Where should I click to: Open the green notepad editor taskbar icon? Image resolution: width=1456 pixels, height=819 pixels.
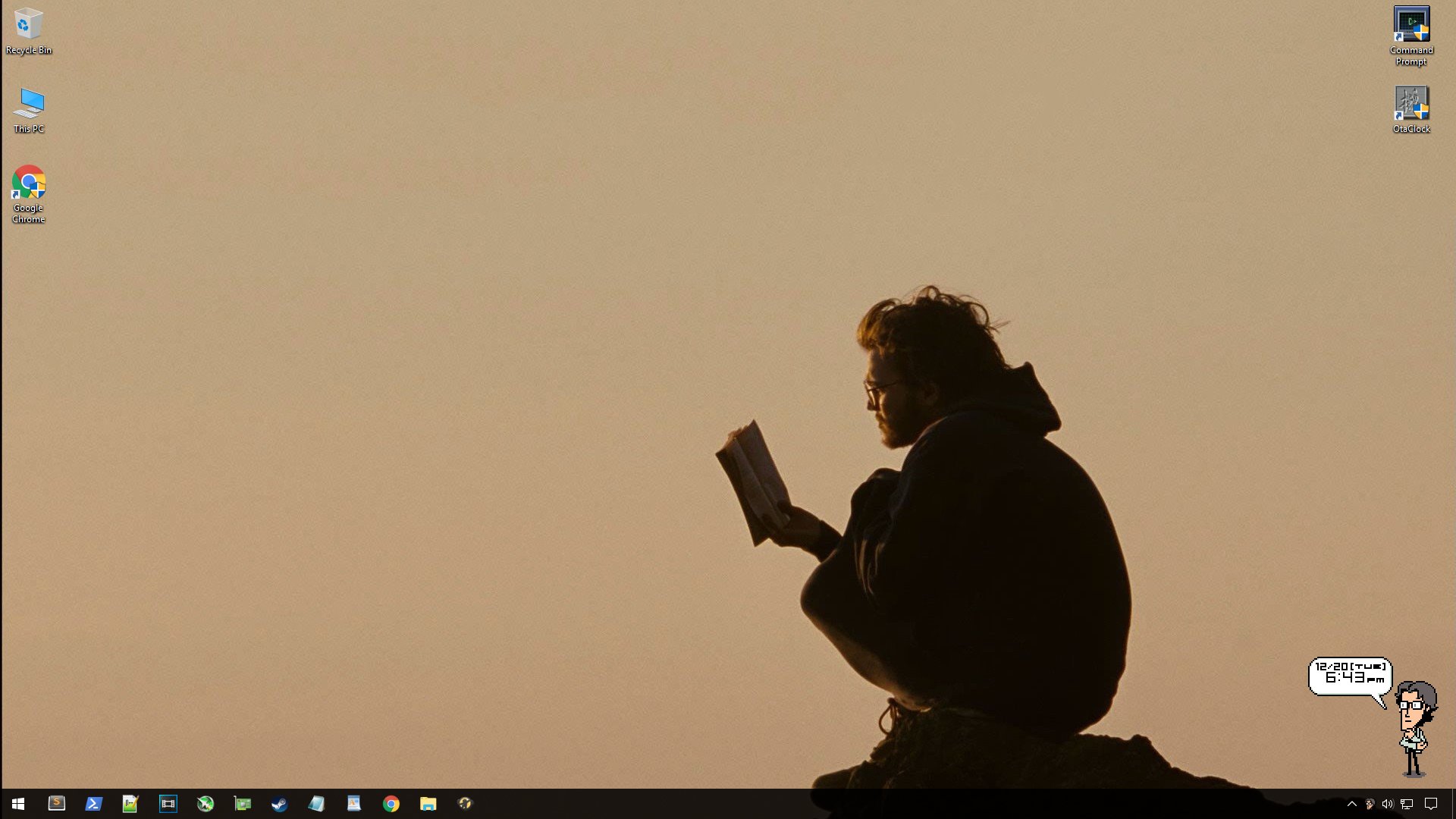tap(130, 804)
